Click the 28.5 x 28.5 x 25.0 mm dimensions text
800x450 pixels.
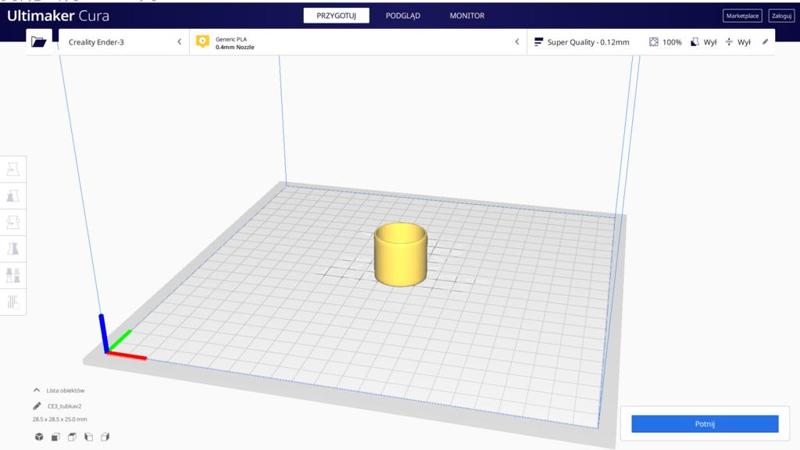click(x=60, y=419)
